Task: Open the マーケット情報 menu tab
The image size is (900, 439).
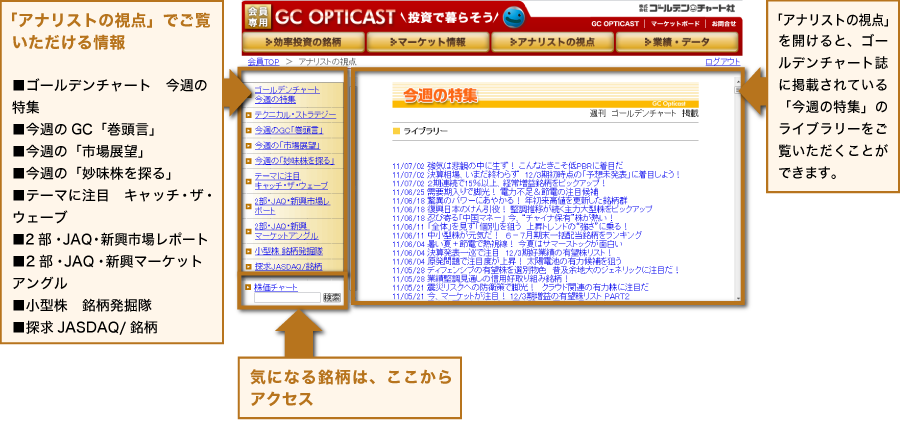Action: point(428,42)
